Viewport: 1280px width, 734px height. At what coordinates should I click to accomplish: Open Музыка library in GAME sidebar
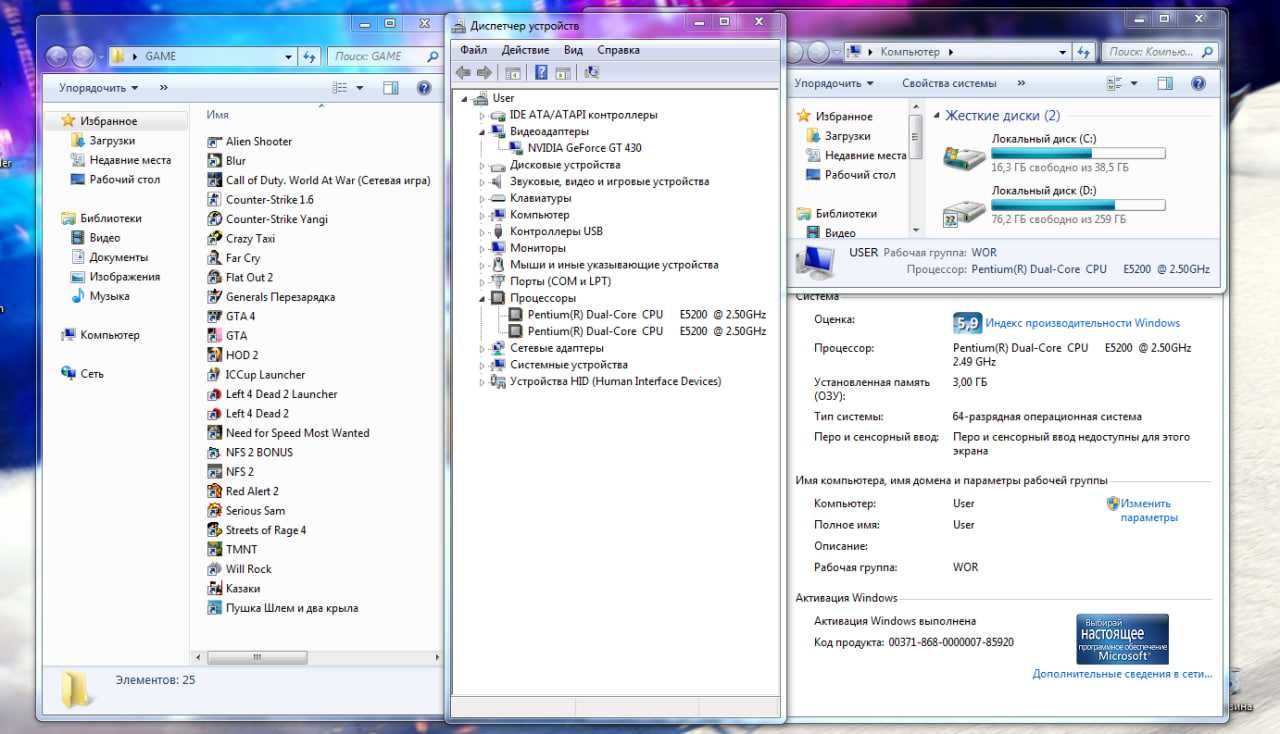[109, 296]
